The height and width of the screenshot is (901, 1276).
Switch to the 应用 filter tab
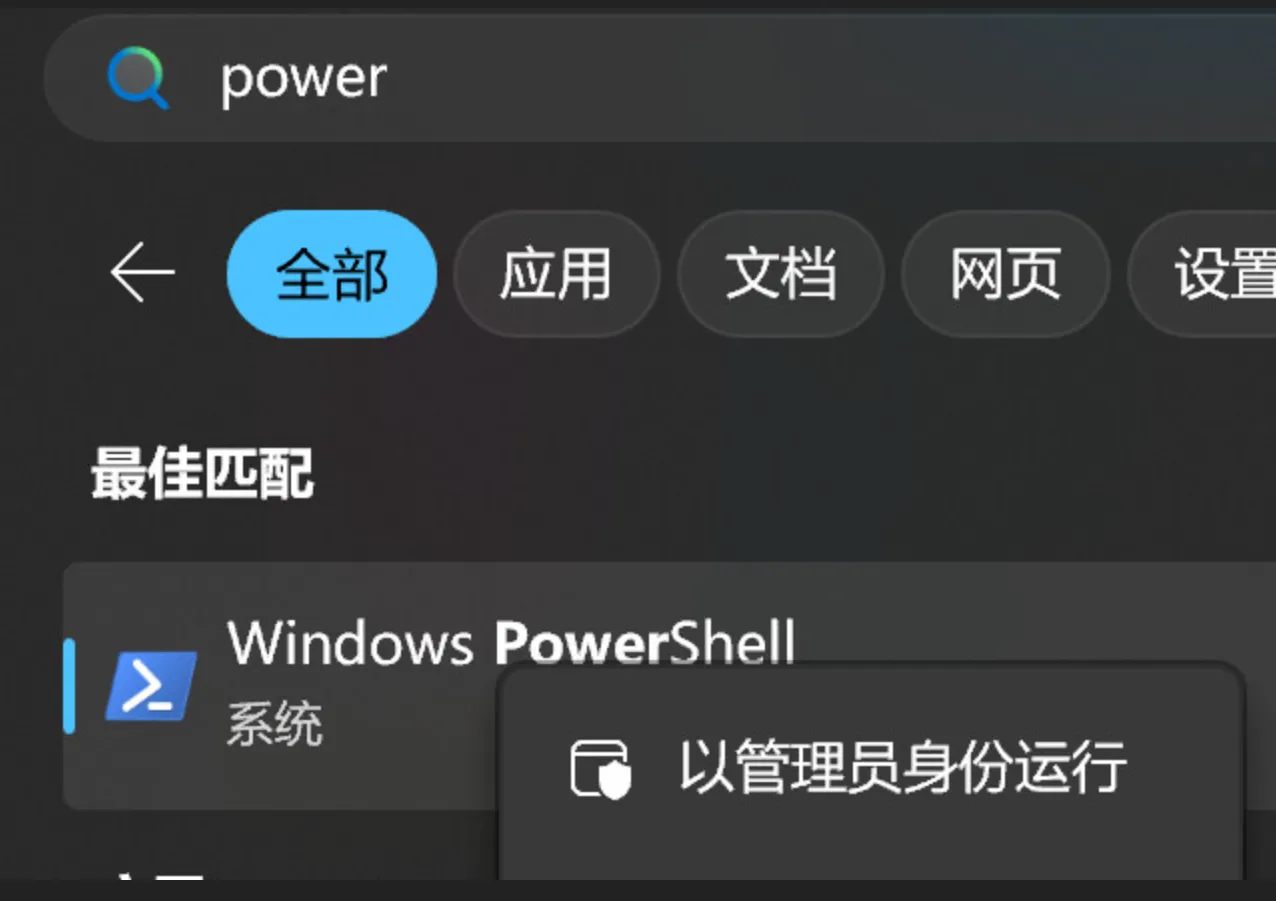[556, 273]
